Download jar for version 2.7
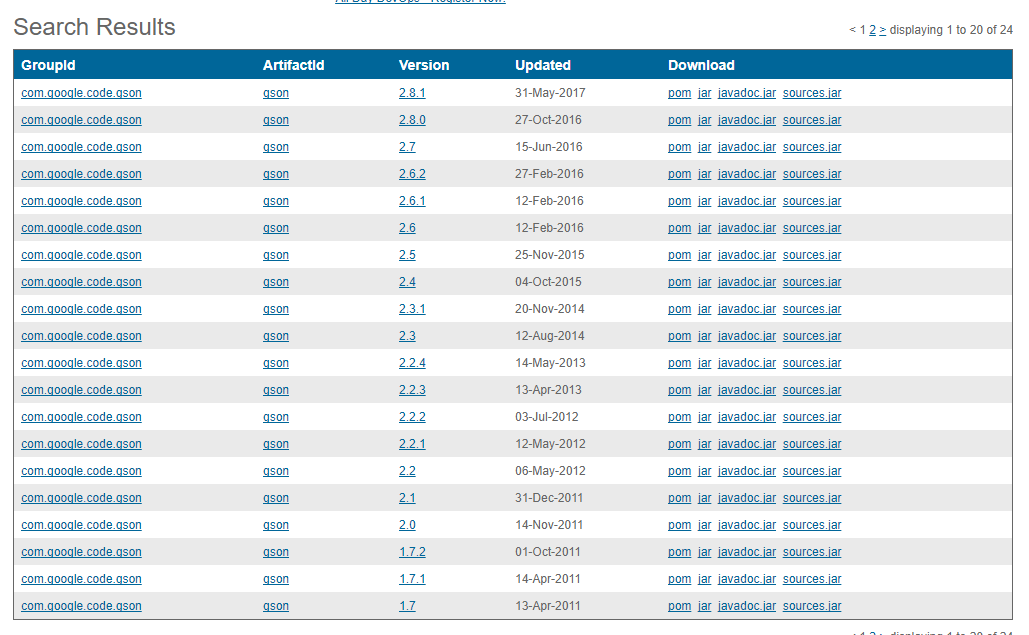 tap(705, 147)
